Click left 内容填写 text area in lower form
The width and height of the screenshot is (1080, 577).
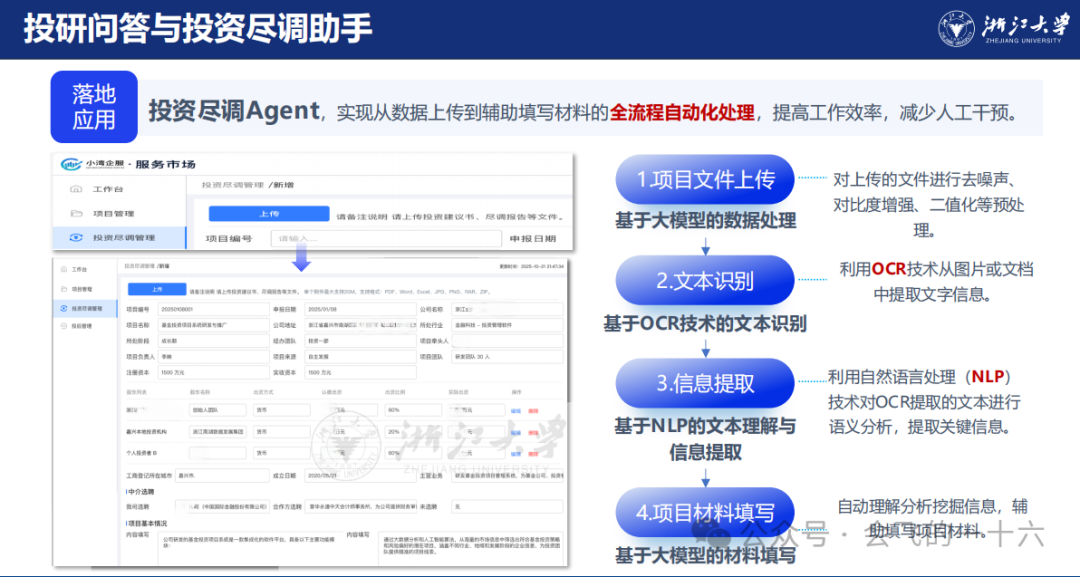(251, 547)
